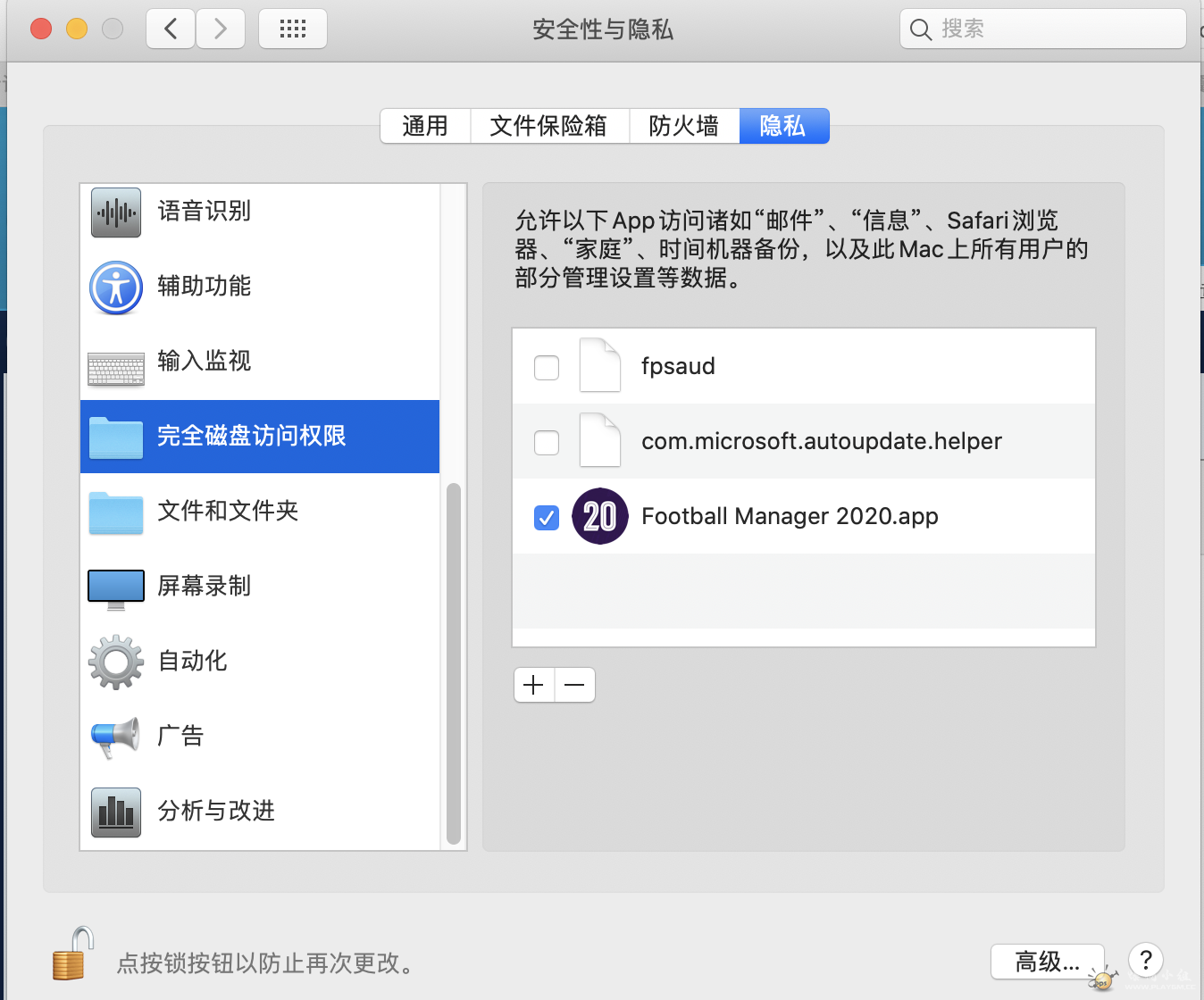Click the padlock icon to lock settings
This screenshot has width=1204, height=1000.
[73, 954]
